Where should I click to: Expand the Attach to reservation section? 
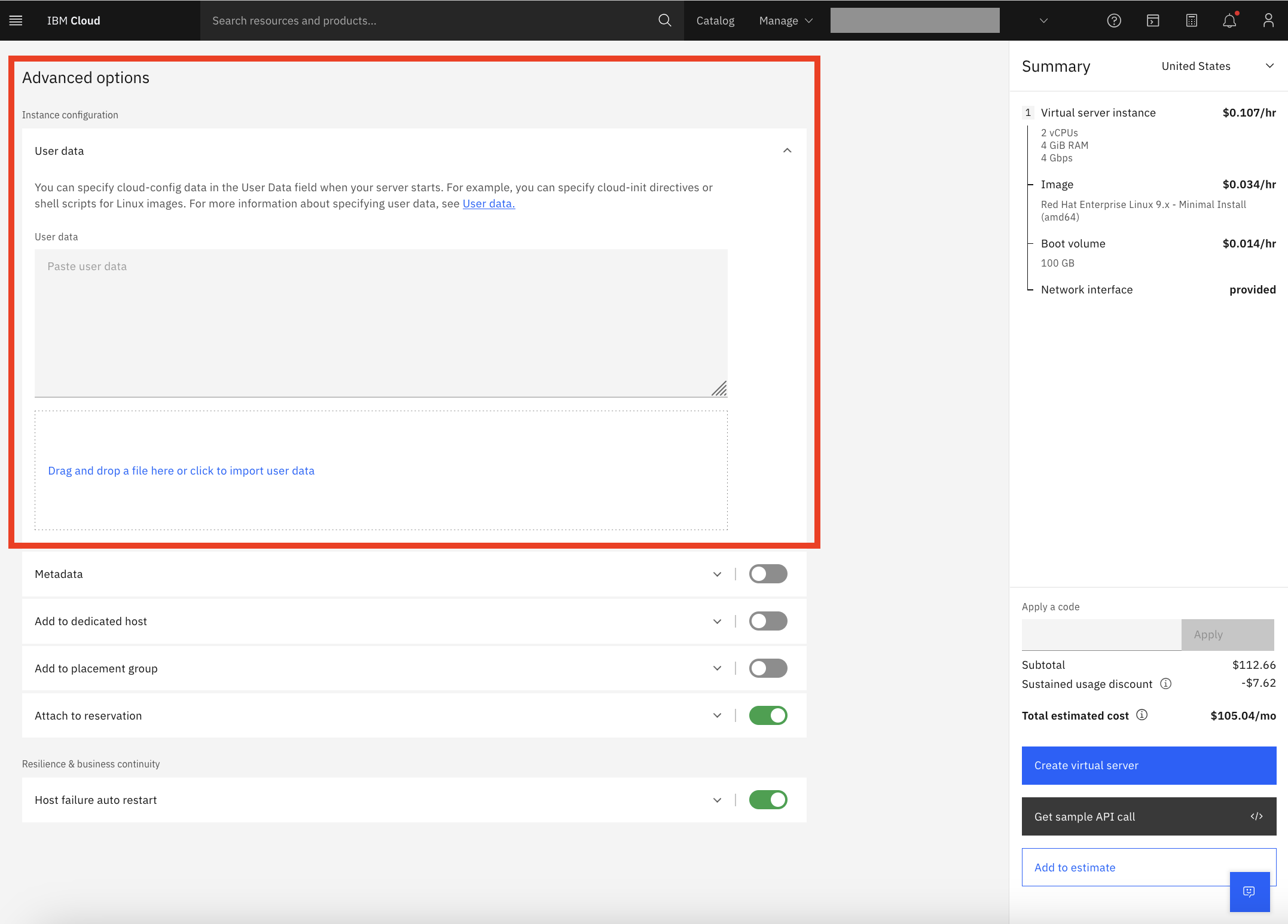click(717, 715)
